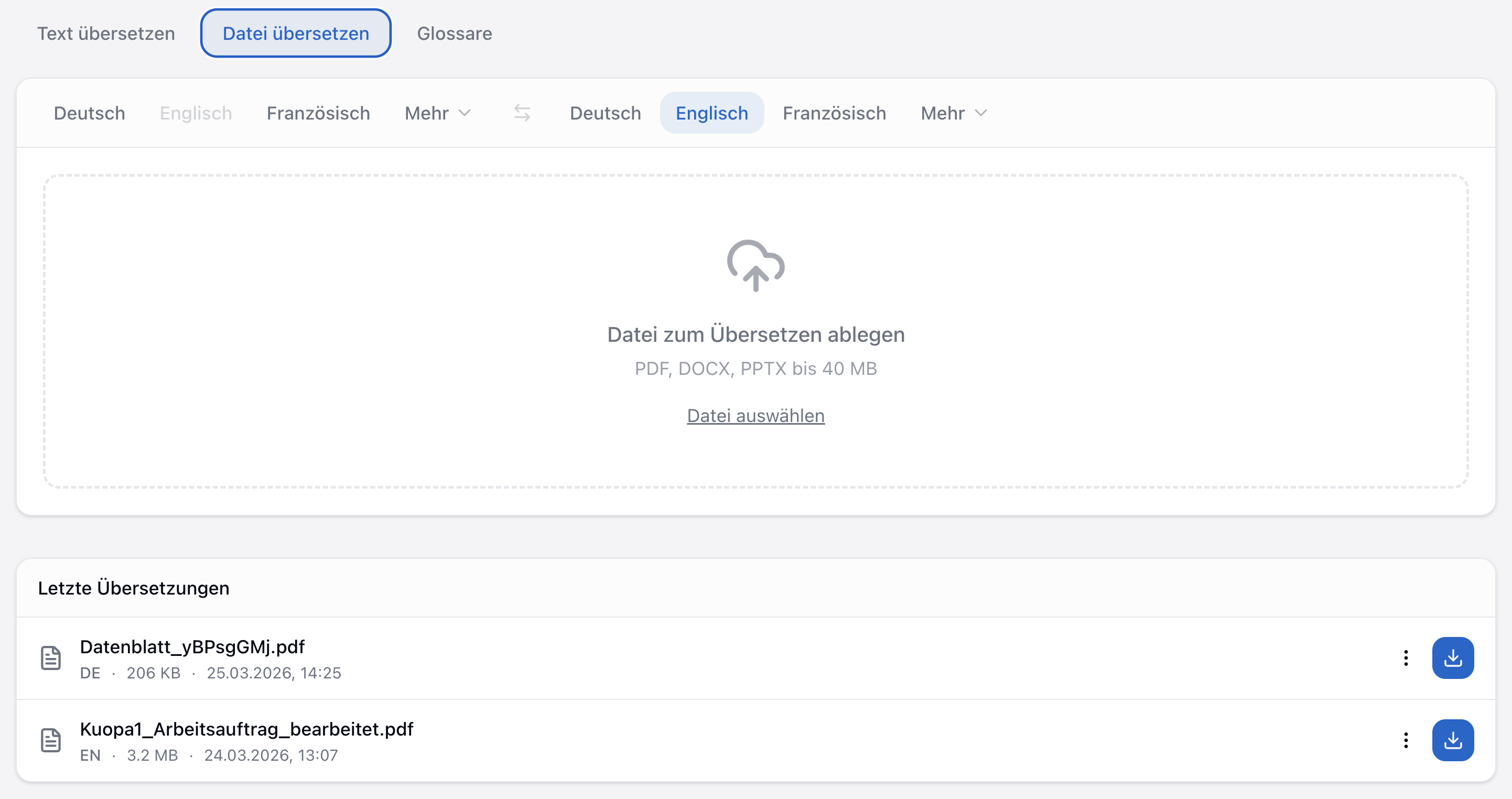Select the Englisch target language button
The height and width of the screenshot is (799, 1512).
[x=712, y=113]
